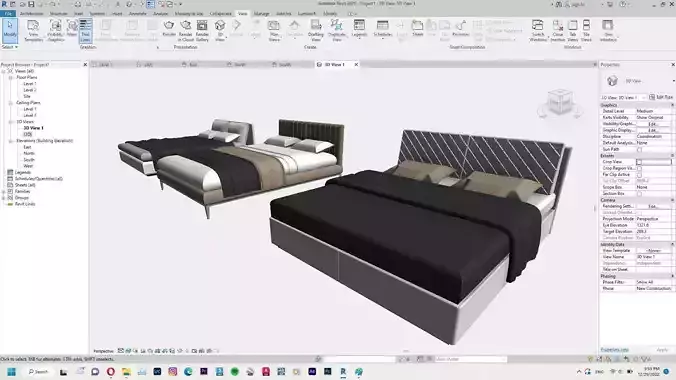Viewport: 676px width, 380px height.
Task: Open Revit from Windows taskbar
Action: click(x=343, y=371)
